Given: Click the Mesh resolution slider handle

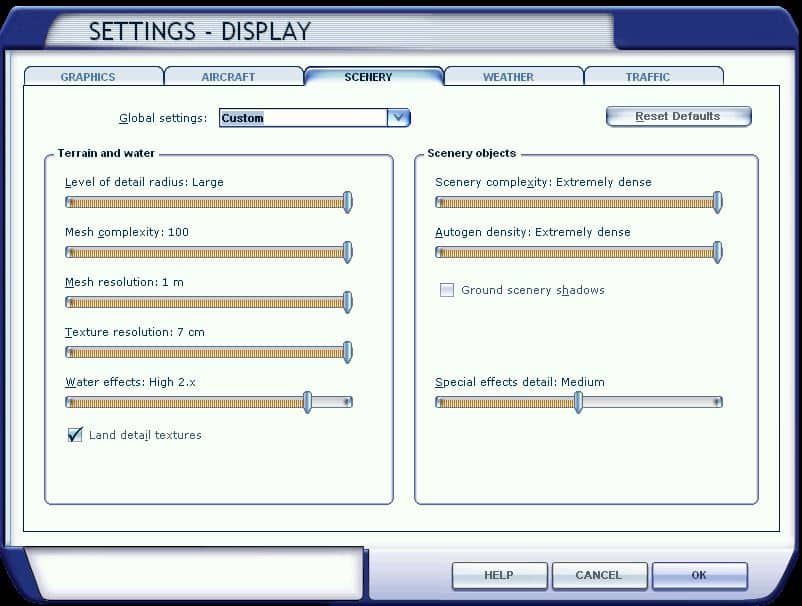Looking at the screenshot, I should (x=347, y=302).
